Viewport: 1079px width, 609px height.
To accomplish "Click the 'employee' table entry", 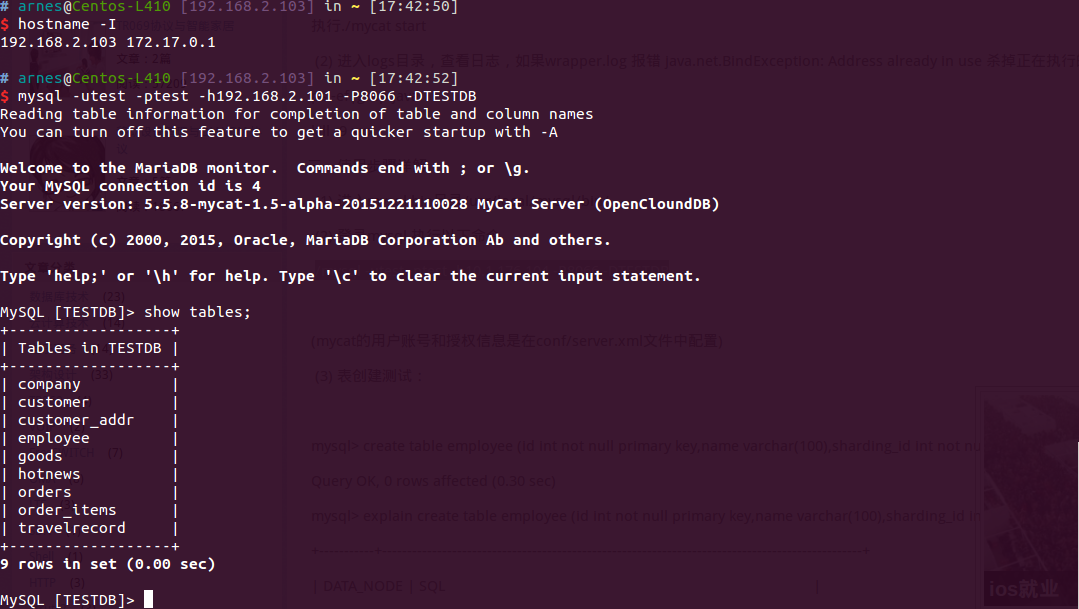I will click(x=54, y=438).
